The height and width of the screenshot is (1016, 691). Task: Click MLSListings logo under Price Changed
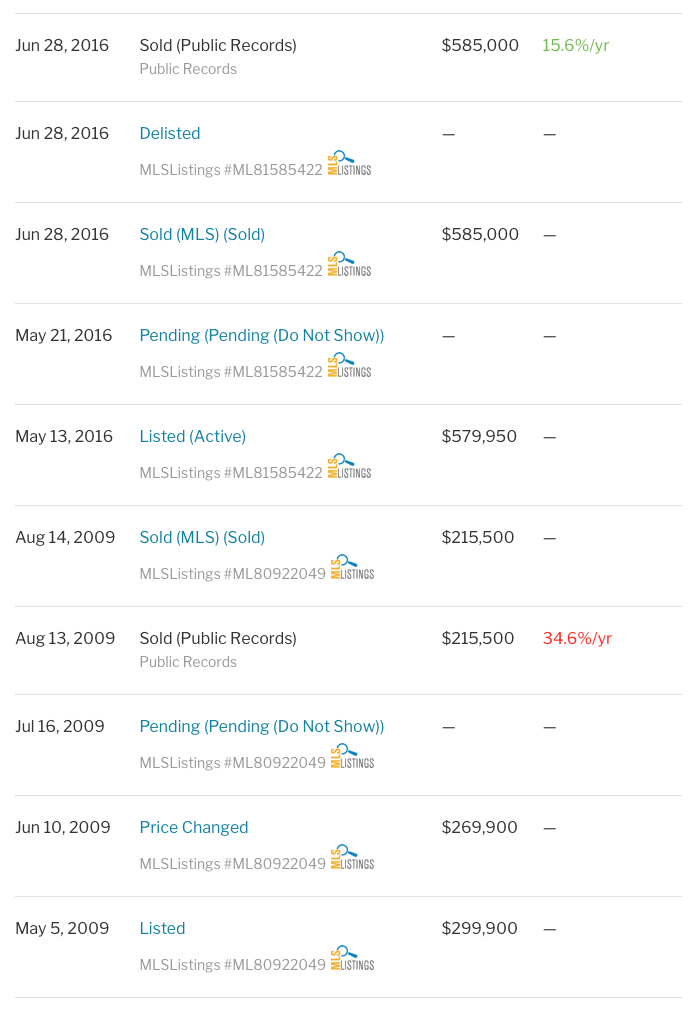pyautogui.click(x=353, y=858)
